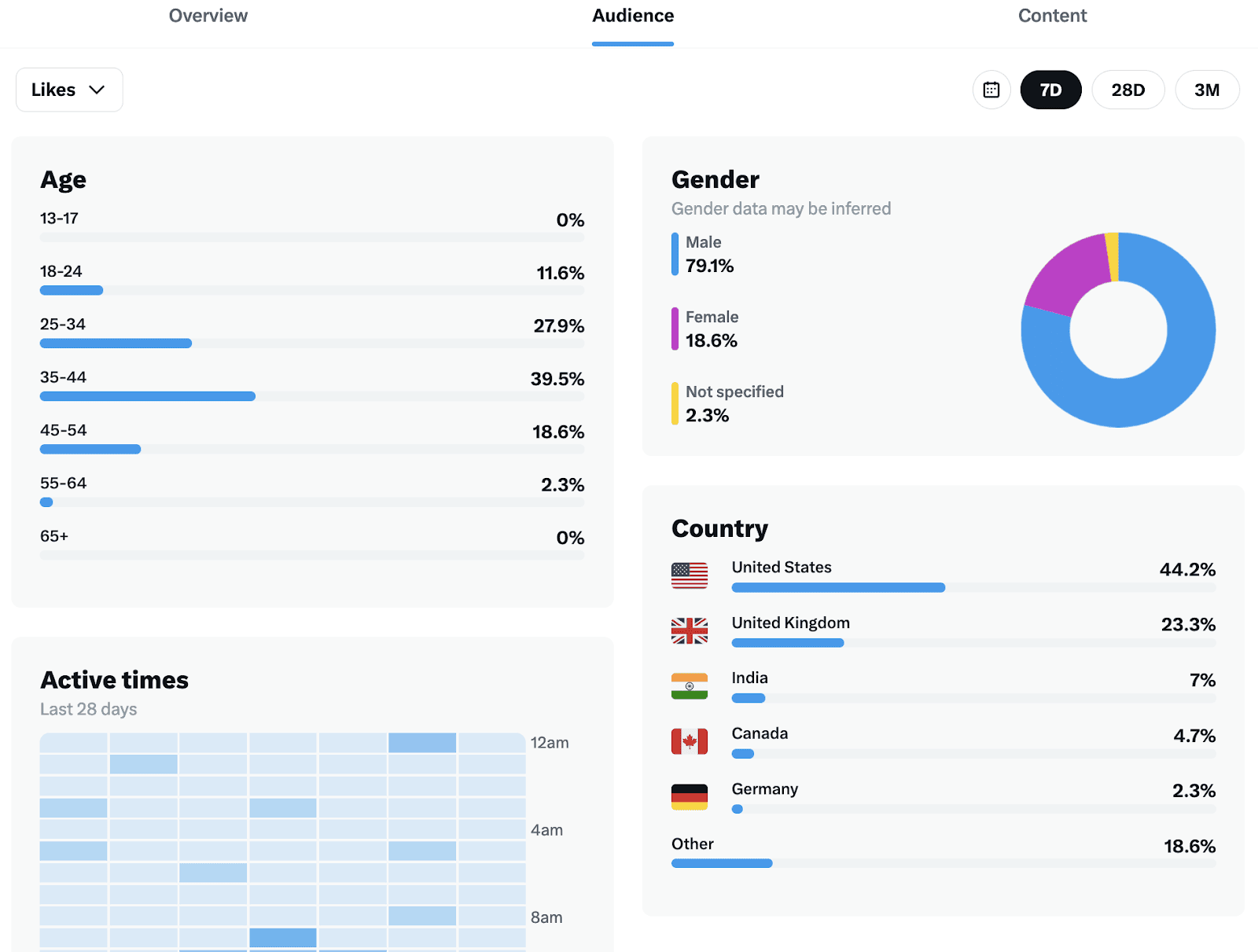Click the yellow Not specified legend marker

click(675, 403)
